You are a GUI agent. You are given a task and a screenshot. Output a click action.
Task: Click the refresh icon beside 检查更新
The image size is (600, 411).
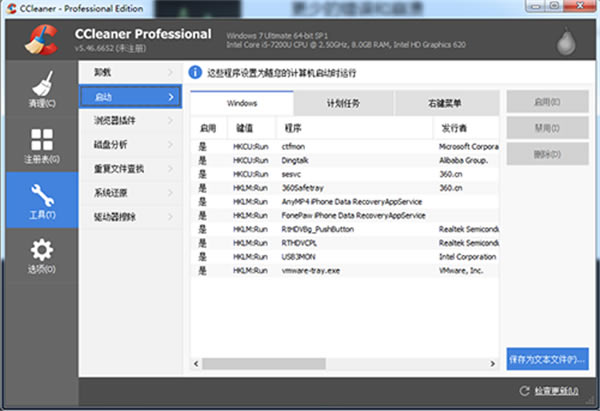click(524, 391)
